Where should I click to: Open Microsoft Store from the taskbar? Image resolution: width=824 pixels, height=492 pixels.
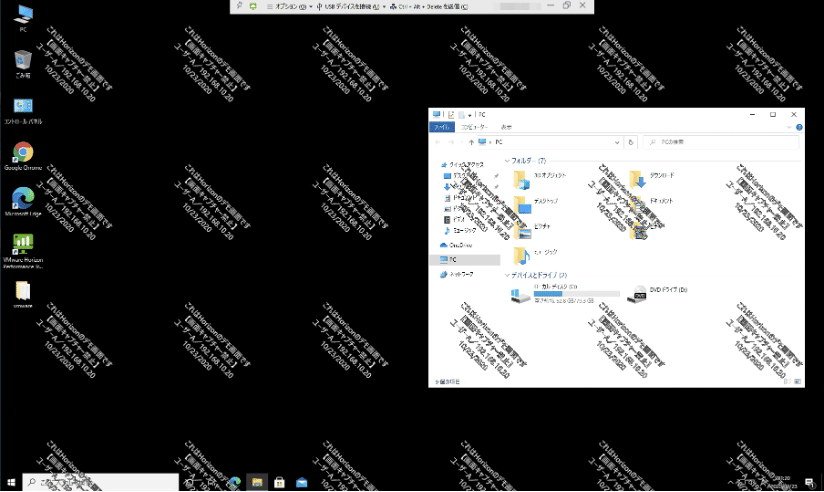pyautogui.click(x=279, y=482)
